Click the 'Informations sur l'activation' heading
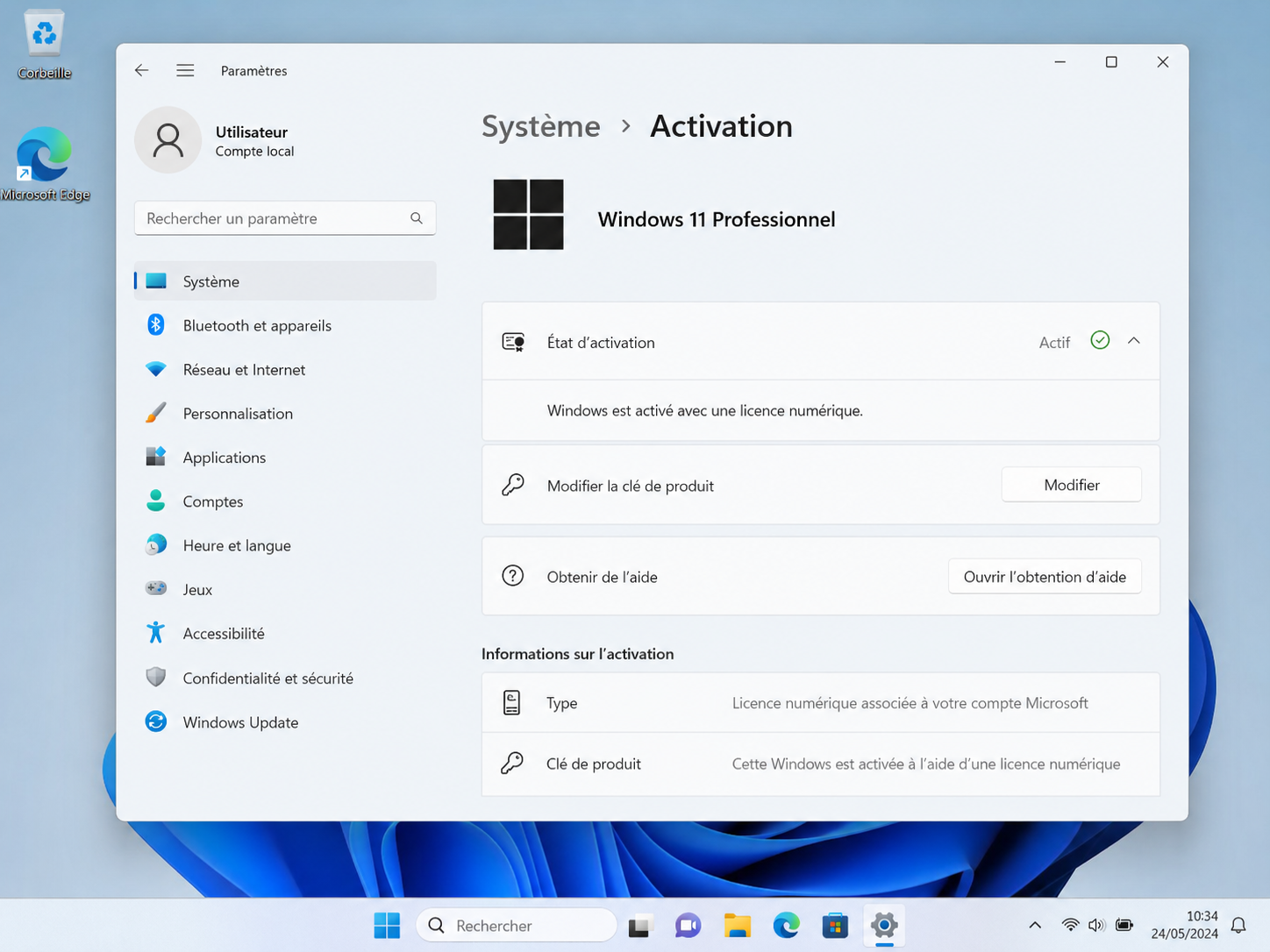This screenshot has height=952, width=1270. click(578, 654)
